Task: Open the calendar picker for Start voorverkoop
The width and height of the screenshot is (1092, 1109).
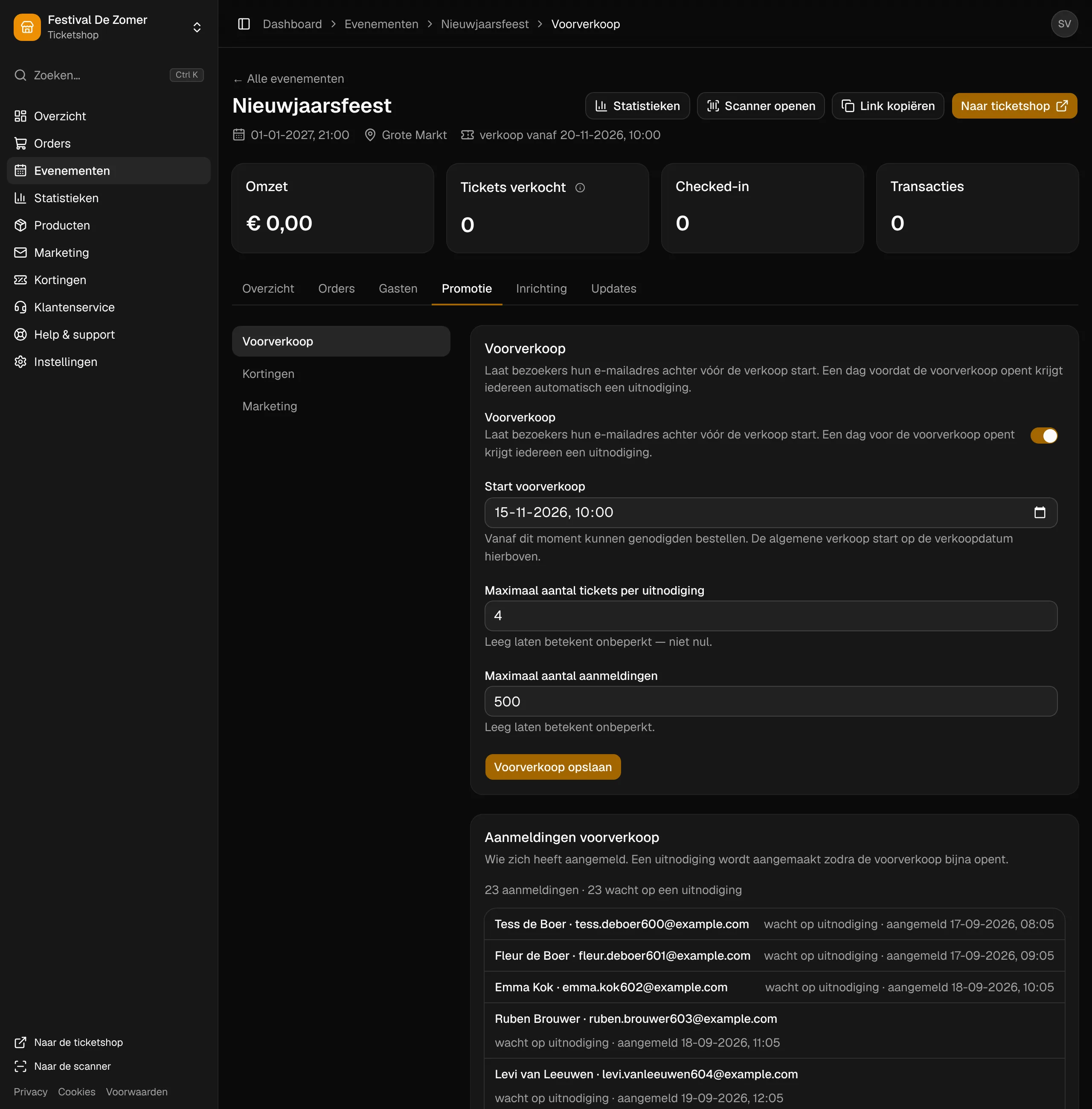Action: tap(1039, 512)
